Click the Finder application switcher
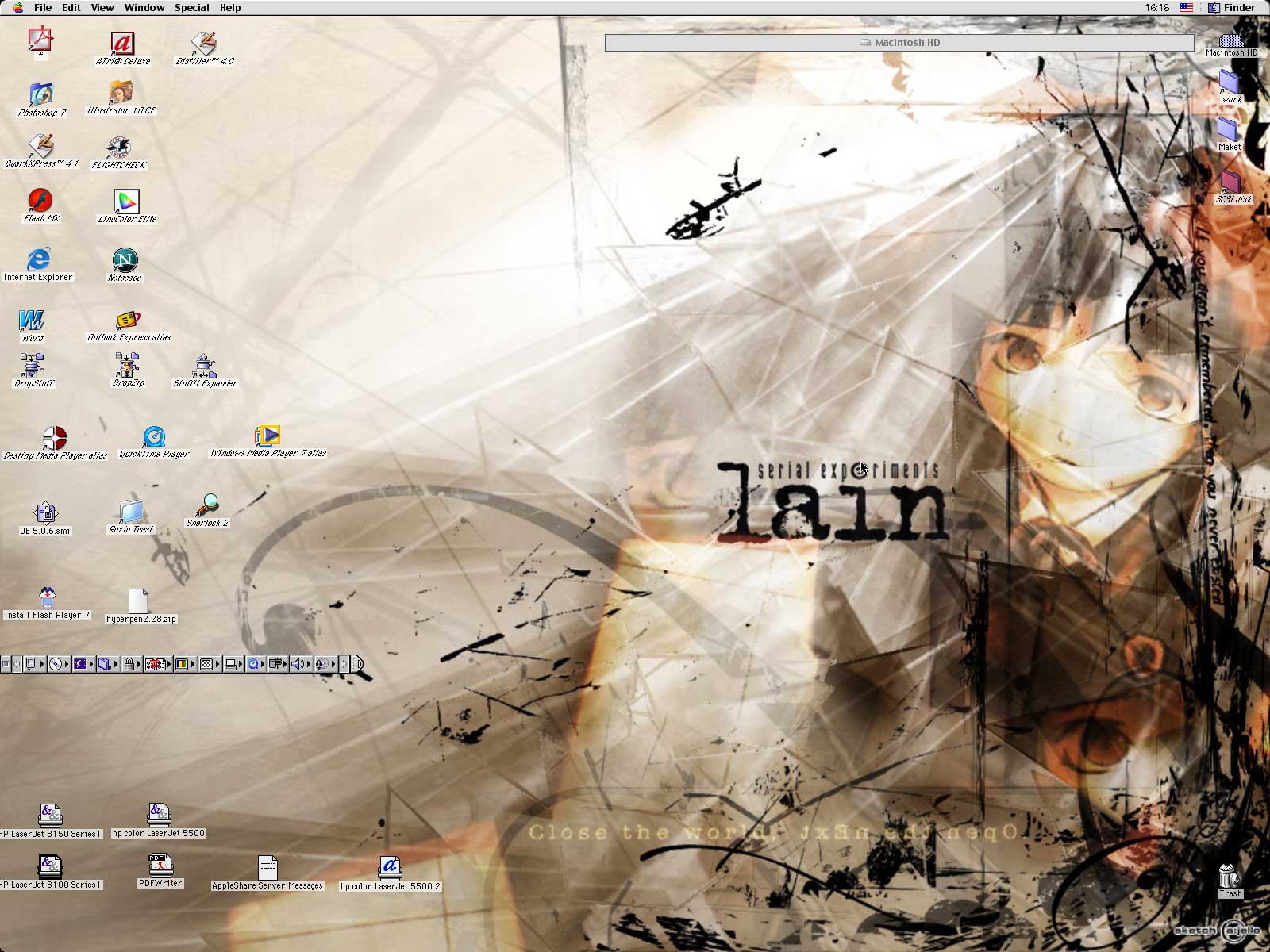 click(x=1231, y=8)
